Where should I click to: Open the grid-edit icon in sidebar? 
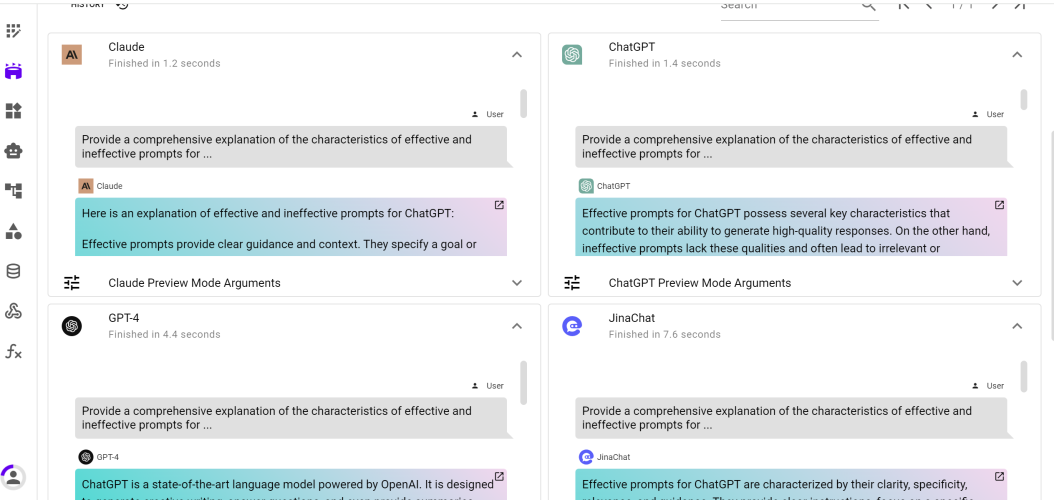click(13, 31)
